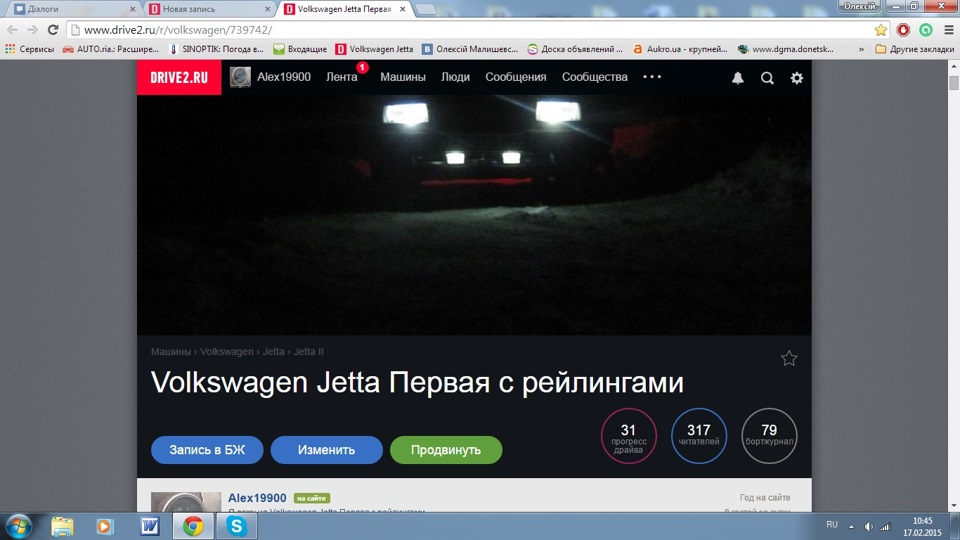Go forward with the browser forward arrow
The width and height of the screenshot is (960, 540).
[32, 30]
